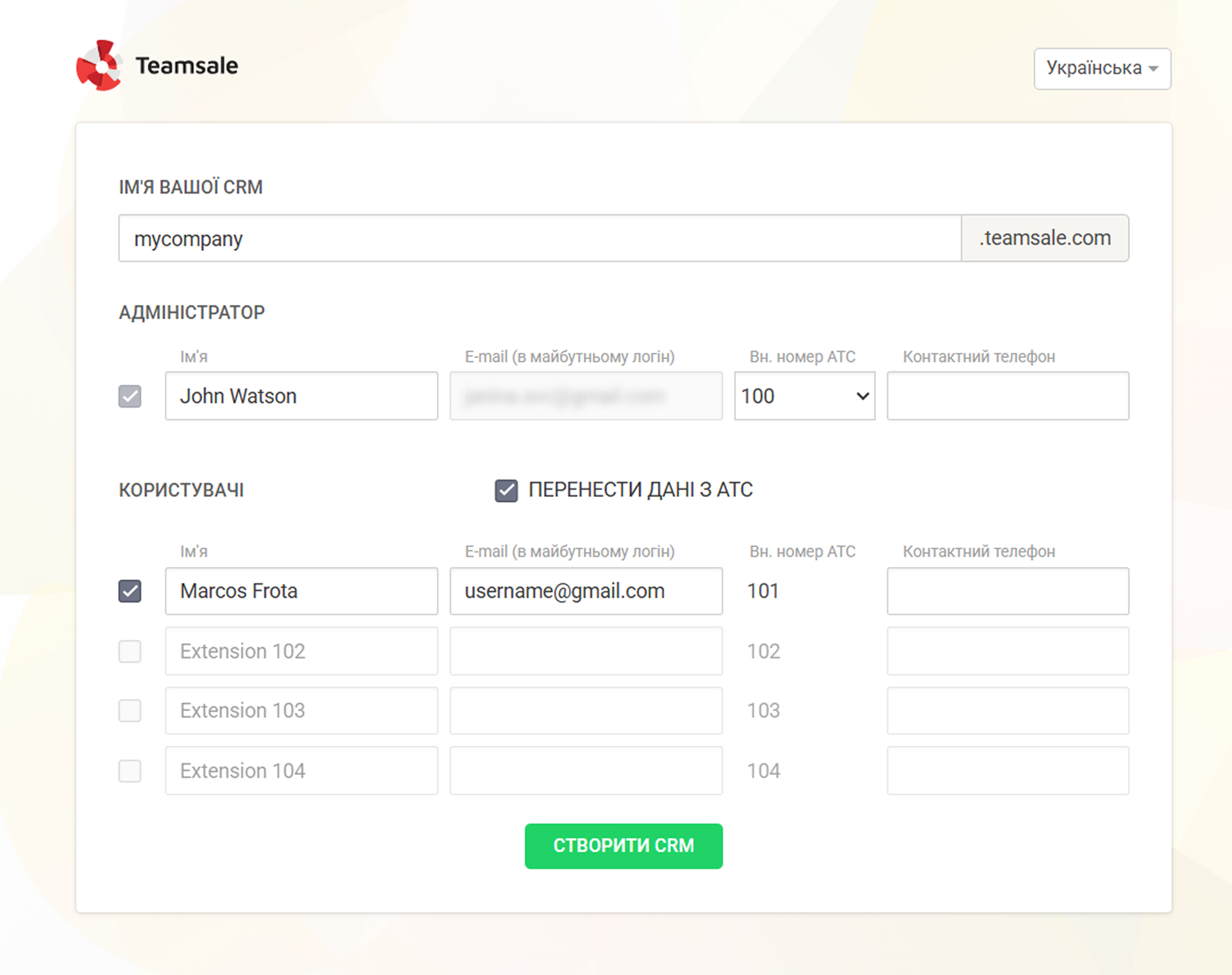Click email field for extension 103
Image resolution: width=1232 pixels, height=975 pixels.
point(585,711)
